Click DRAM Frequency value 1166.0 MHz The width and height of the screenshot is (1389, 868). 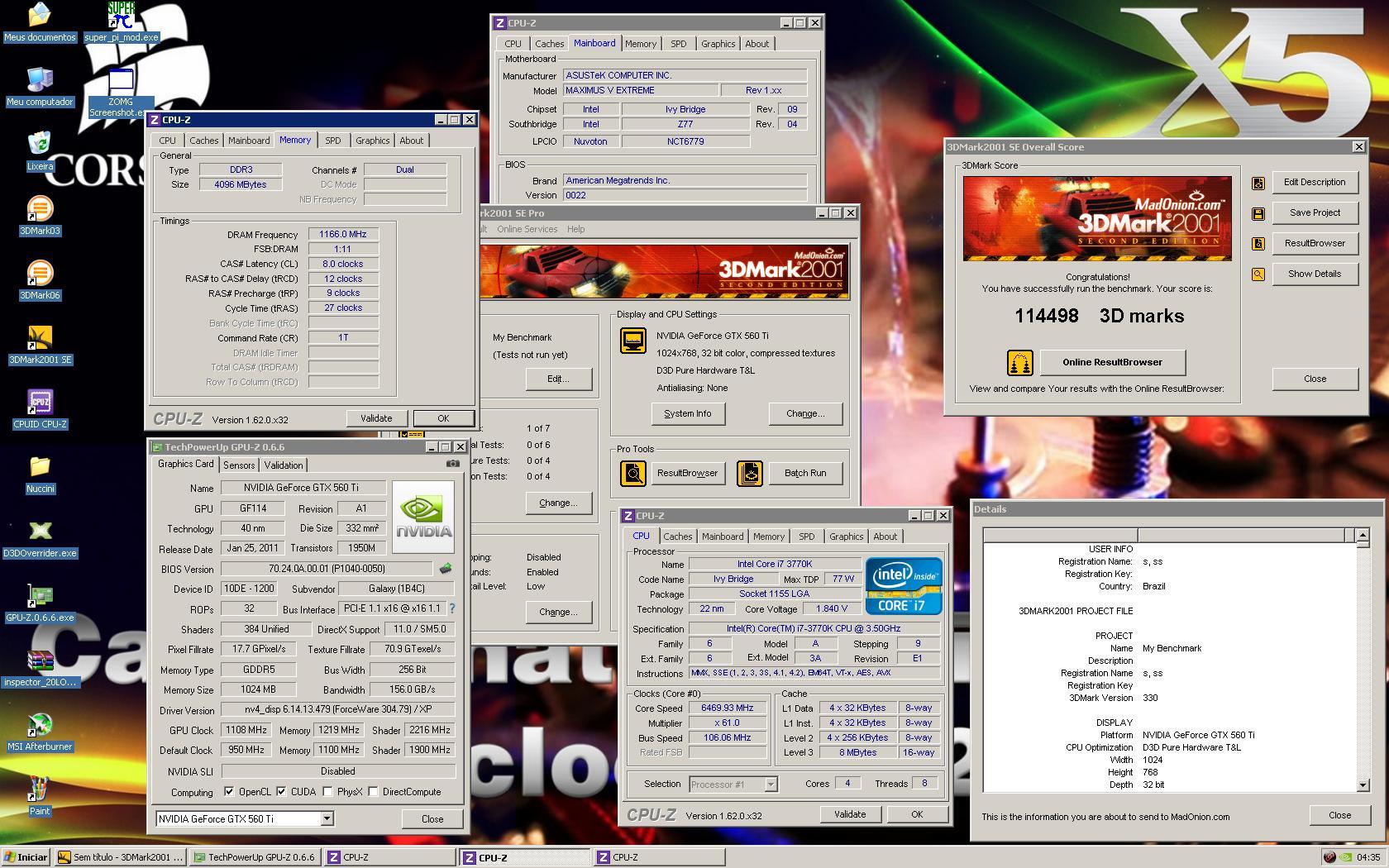(x=343, y=234)
